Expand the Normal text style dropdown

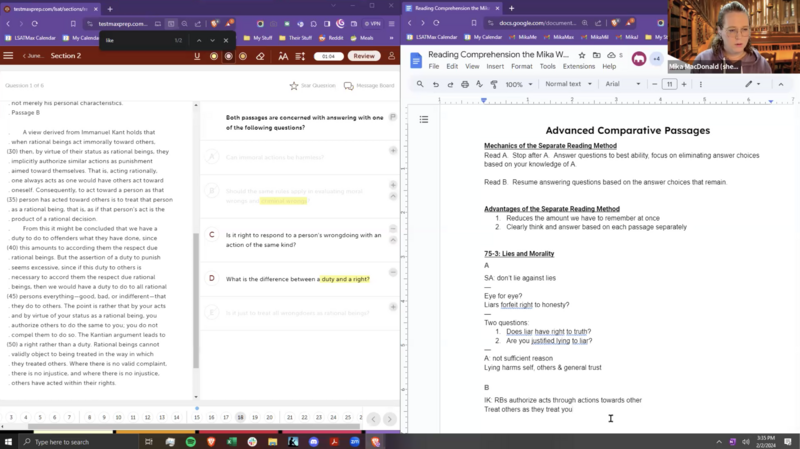coord(568,85)
